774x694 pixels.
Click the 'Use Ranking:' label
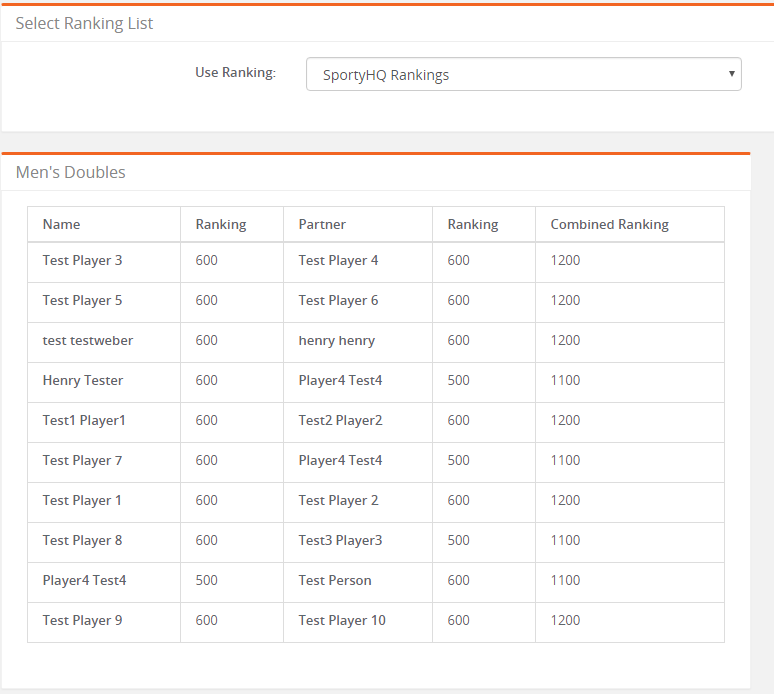click(x=235, y=73)
